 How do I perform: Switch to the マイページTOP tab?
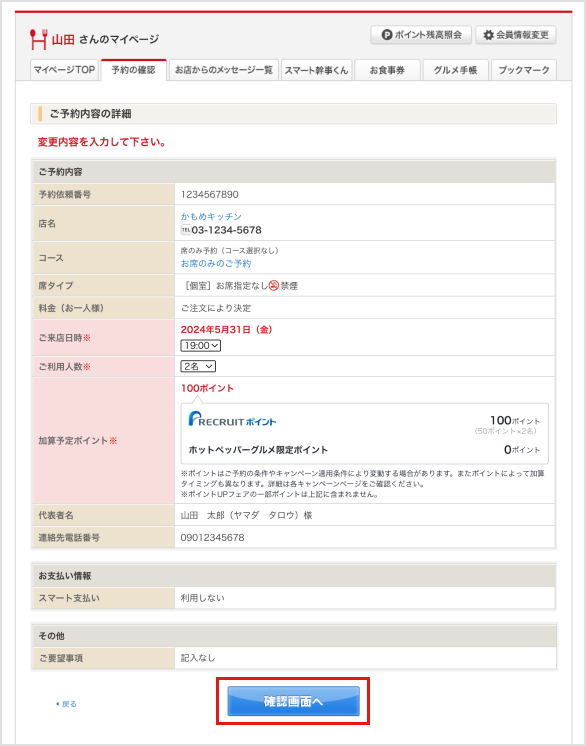pos(64,70)
